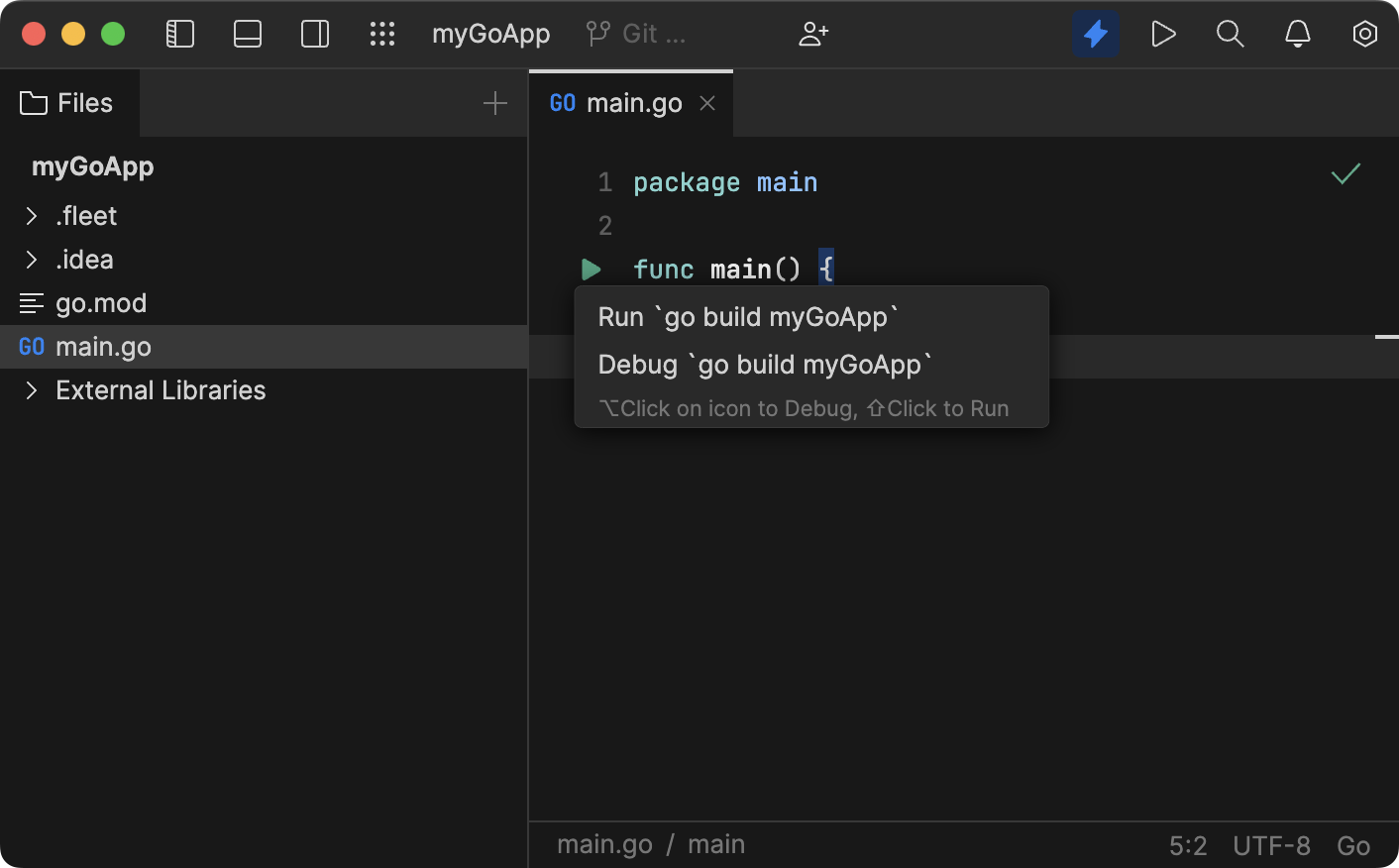This screenshot has width=1399, height=868.
Task: Toggle Smart Mode with the lightning icon
Action: 1096,33
